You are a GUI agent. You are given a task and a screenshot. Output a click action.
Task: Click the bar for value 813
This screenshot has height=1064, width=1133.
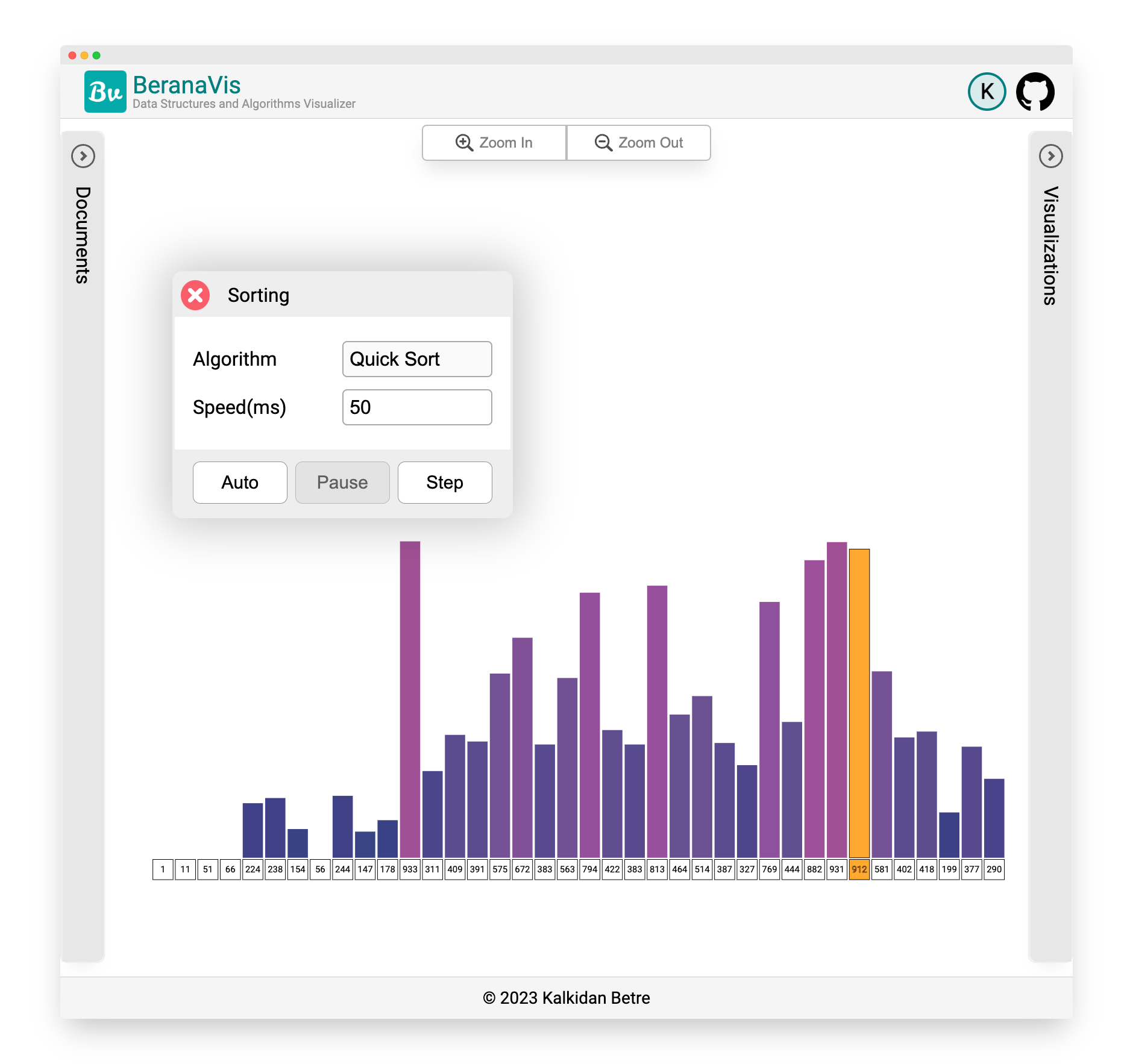tap(657, 722)
